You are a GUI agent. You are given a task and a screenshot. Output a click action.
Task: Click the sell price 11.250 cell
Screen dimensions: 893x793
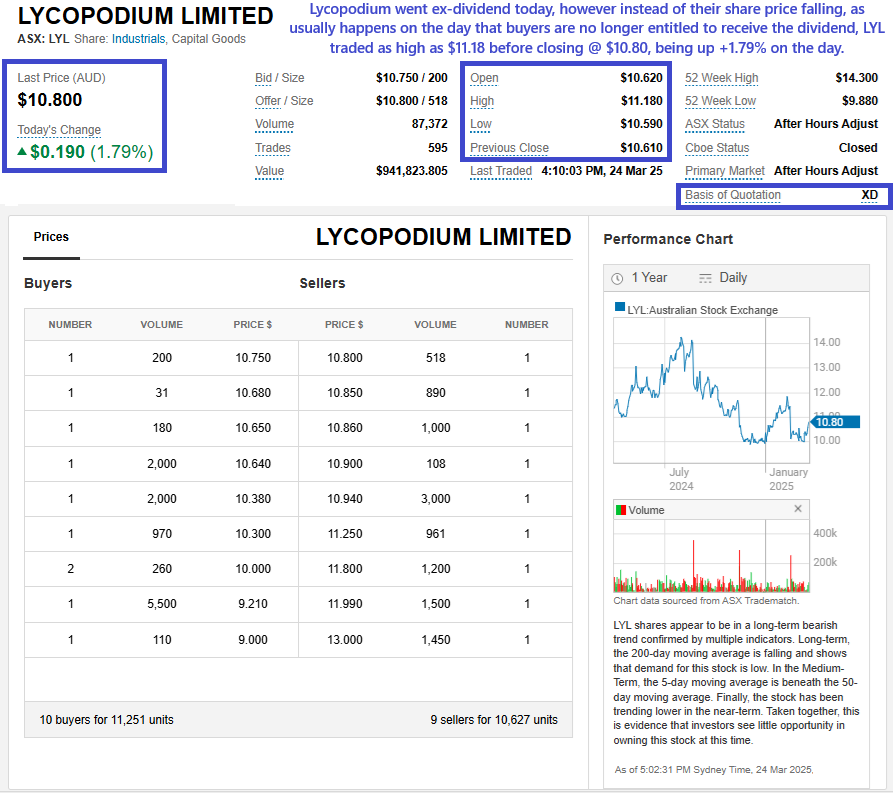coord(345,534)
